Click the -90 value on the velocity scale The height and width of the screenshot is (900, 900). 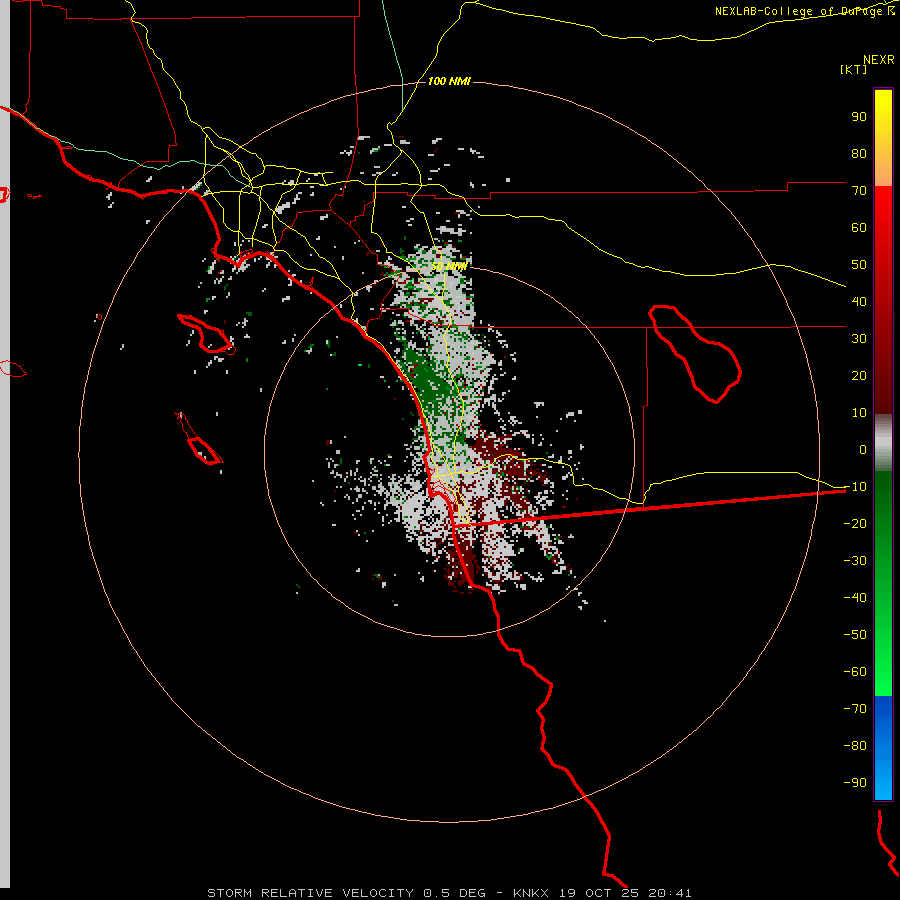click(855, 783)
